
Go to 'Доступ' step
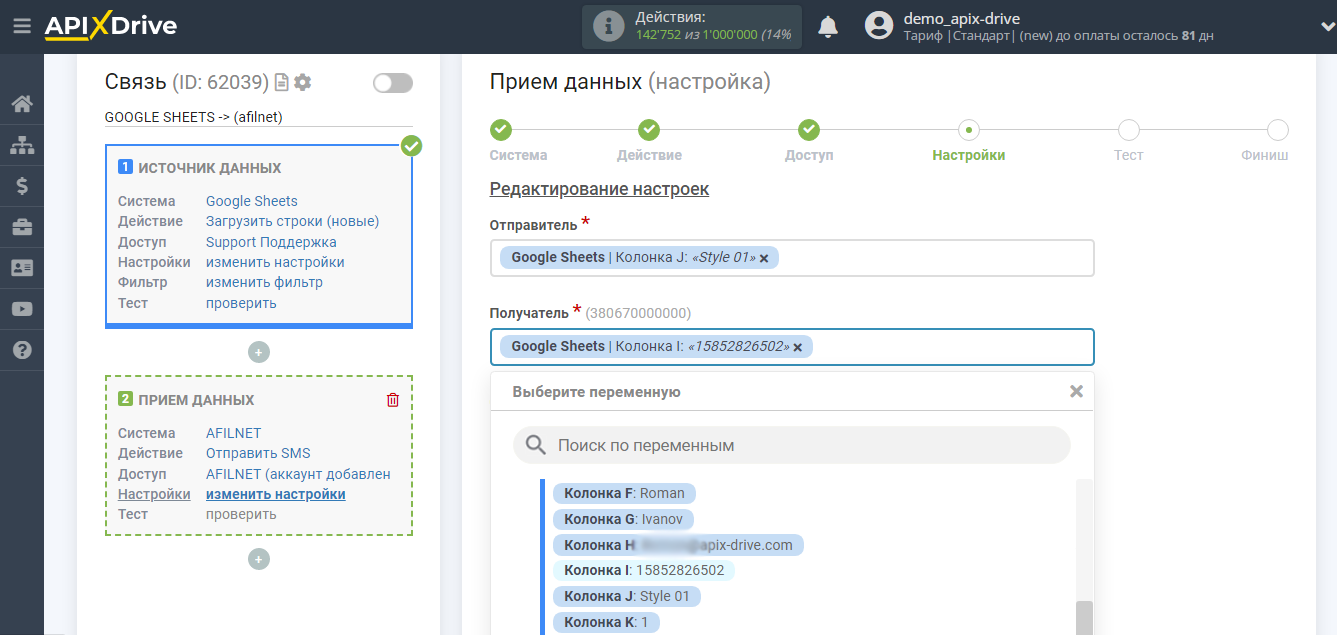coord(809,129)
